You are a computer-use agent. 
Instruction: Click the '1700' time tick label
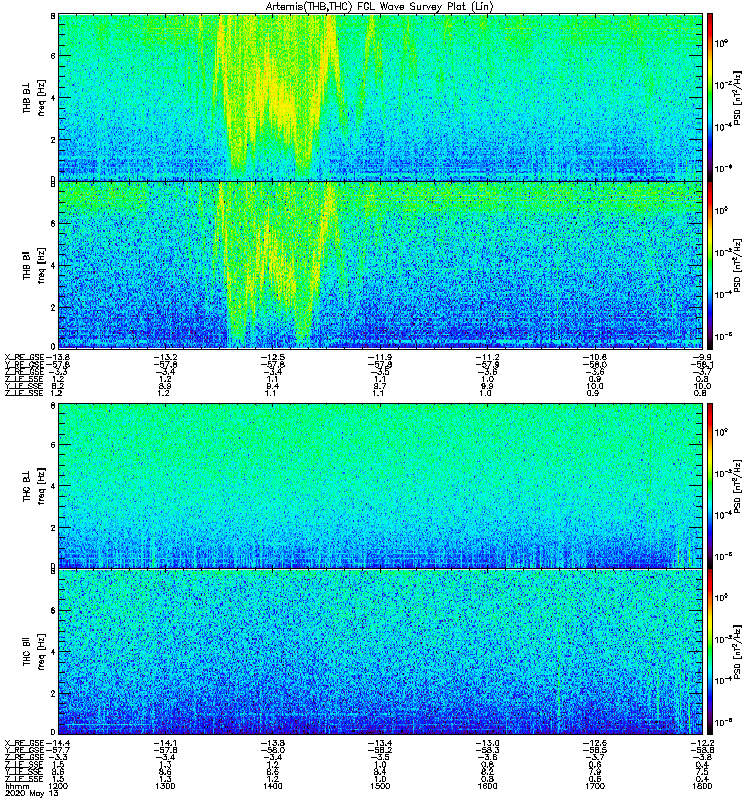pos(594,786)
